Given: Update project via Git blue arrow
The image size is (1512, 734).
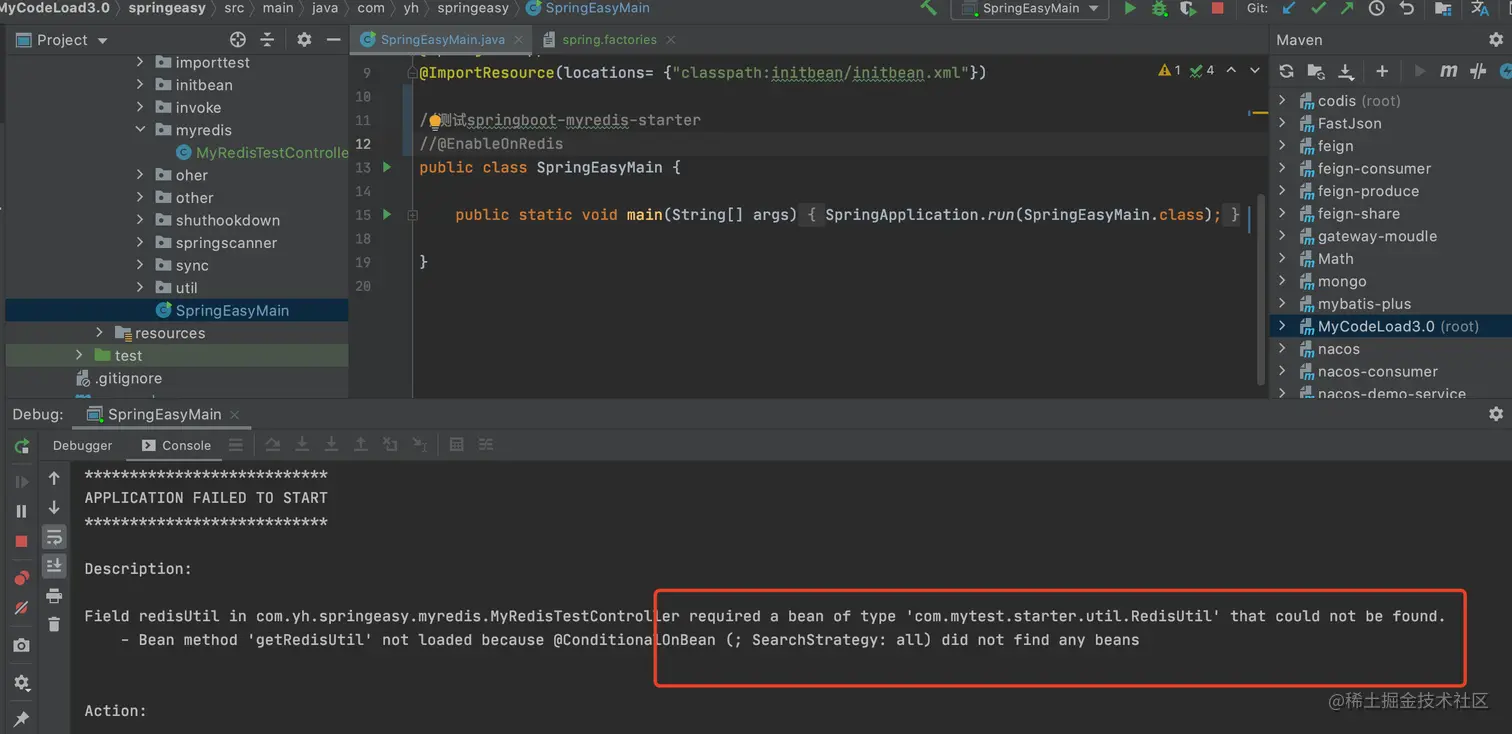Looking at the screenshot, I should click(x=1289, y=8).
